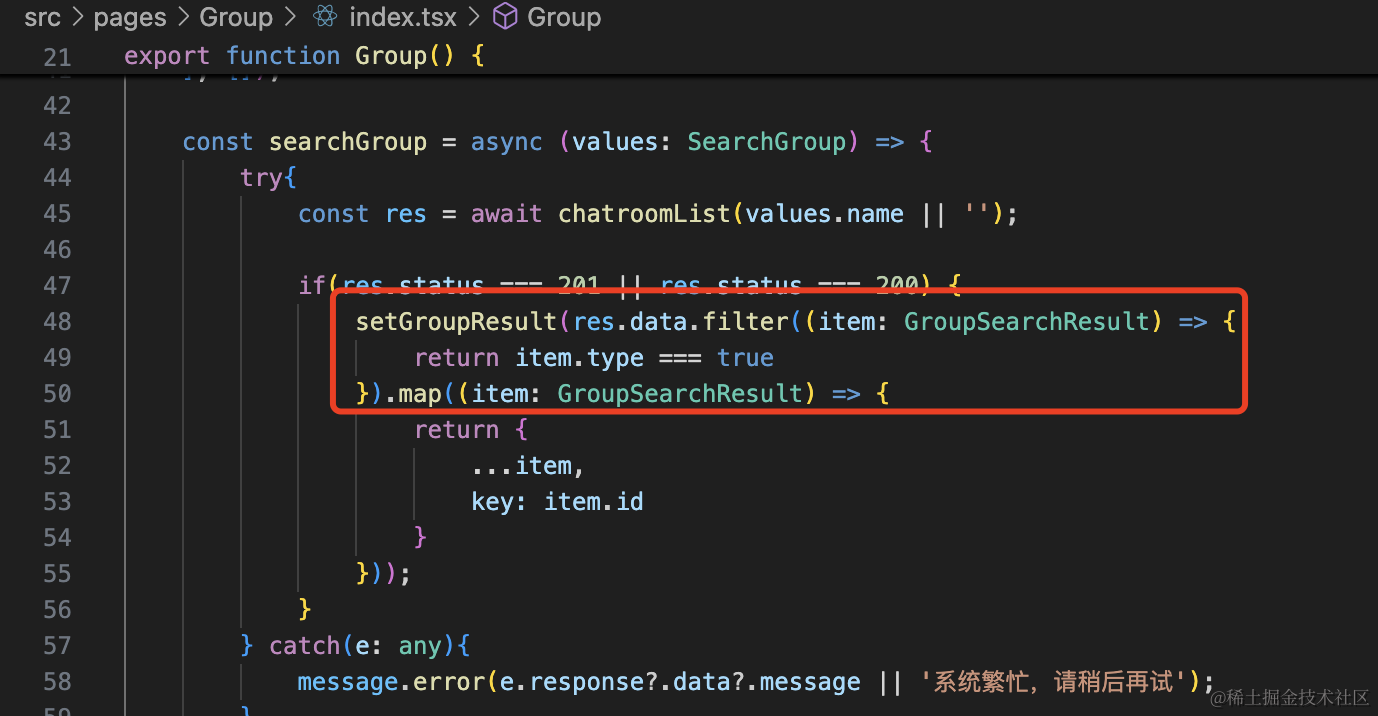This screenshot has height=716, width=1378.
Task: Click line number 43 in the gutter
Action: tap(58, 142)
